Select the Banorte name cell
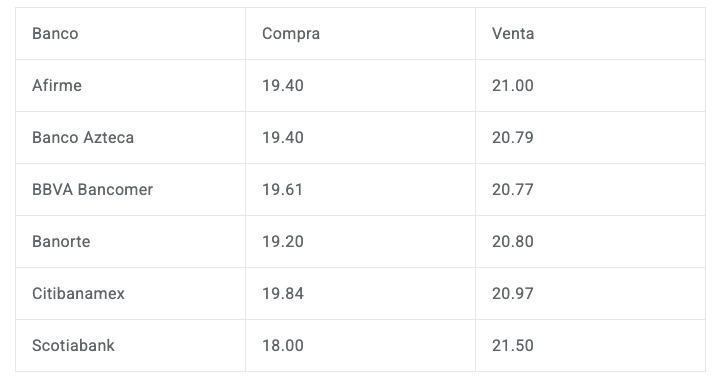 (x=131, y=241)
